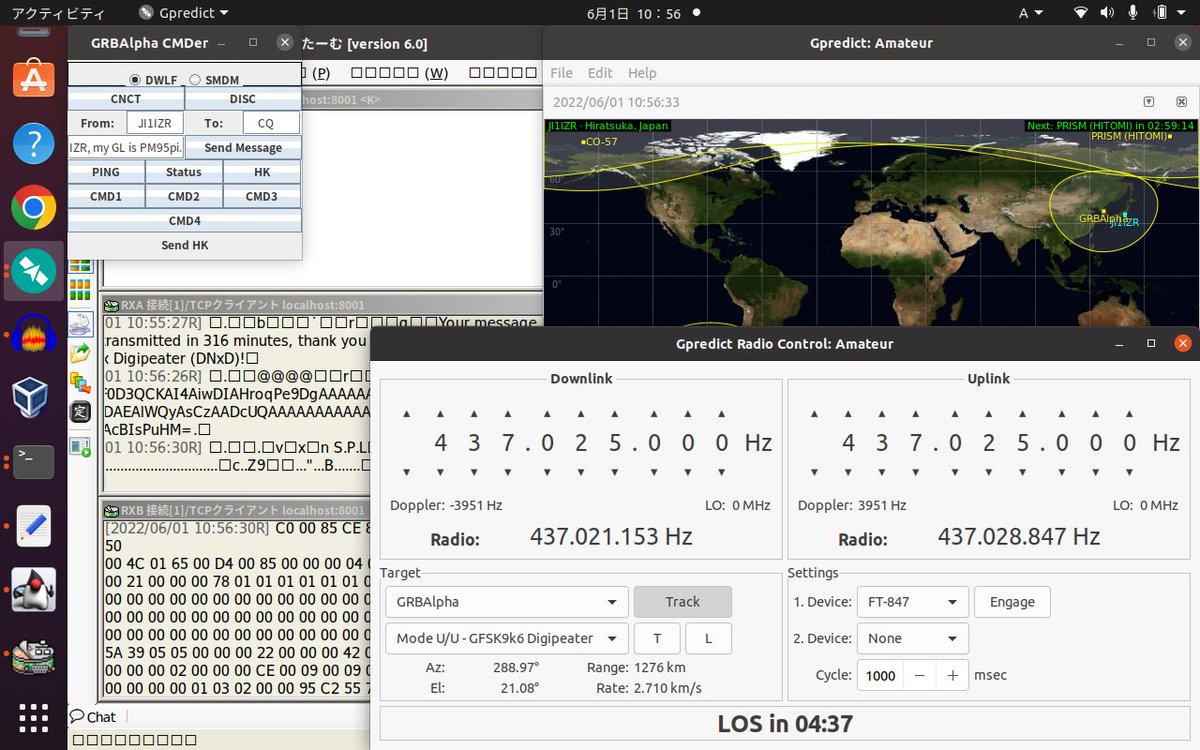Open the module options arrow in Gpredict Amateur
Image resolution: width=1200 pixels, height=750 pixels.
click(x=1149, y=102)
